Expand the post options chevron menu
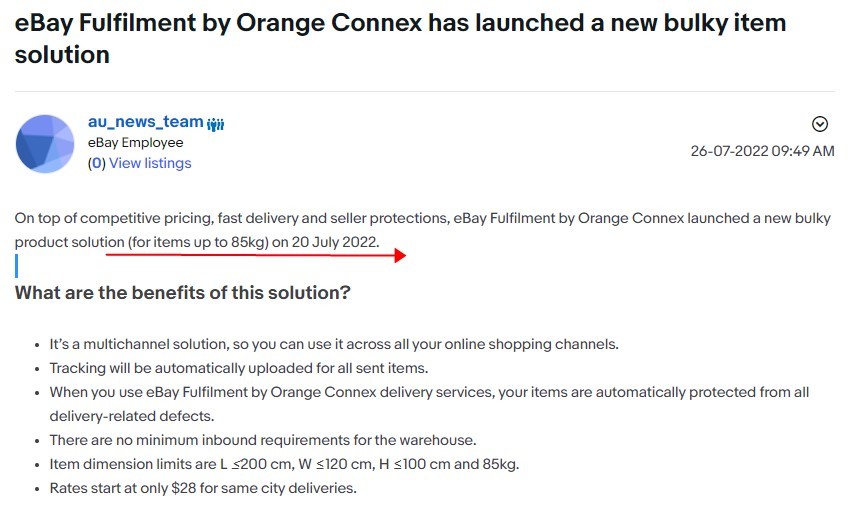Viewport: 852px width, 508px height. point(820,124)
